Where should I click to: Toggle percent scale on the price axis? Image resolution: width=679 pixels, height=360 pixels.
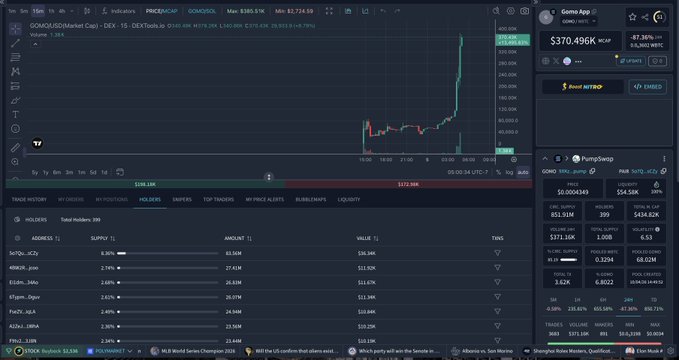click(498, 172)
